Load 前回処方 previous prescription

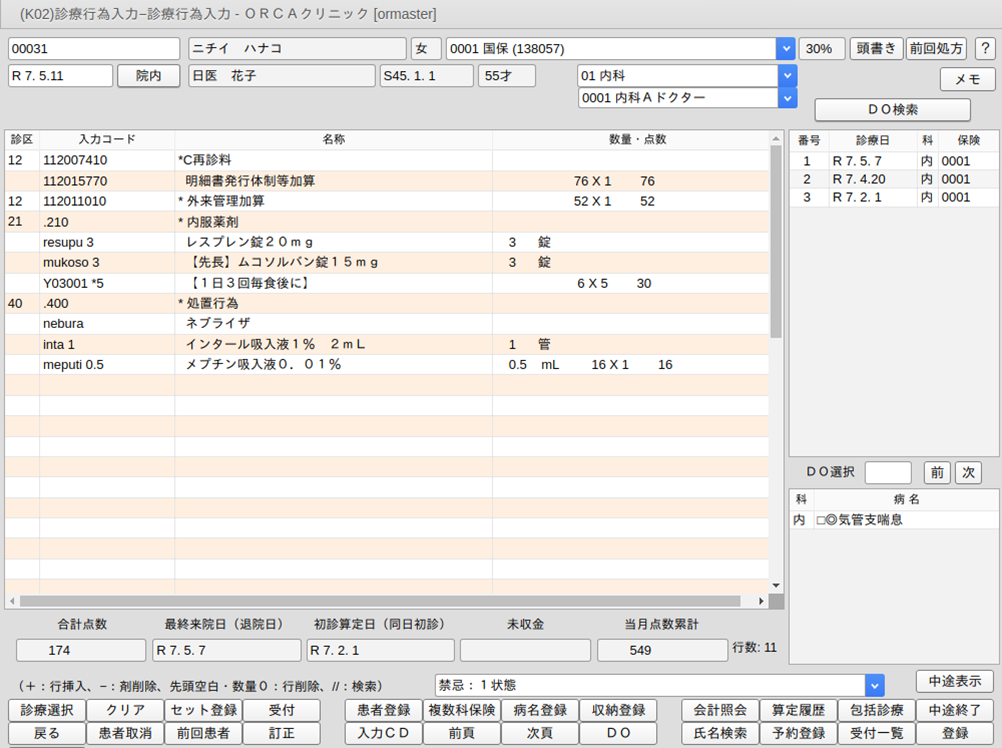[936, 49]
